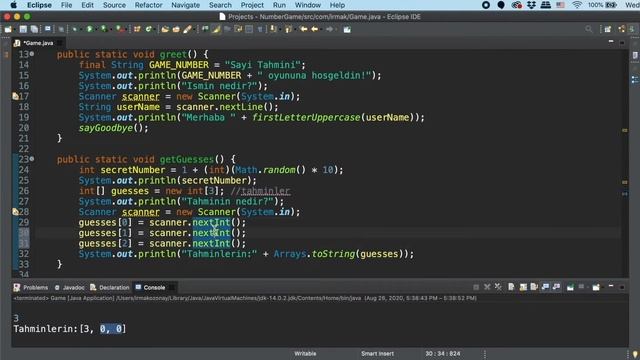Open the quick access search magnifier
The height and width of the screenshot is (360, 640).
(589, 29)
